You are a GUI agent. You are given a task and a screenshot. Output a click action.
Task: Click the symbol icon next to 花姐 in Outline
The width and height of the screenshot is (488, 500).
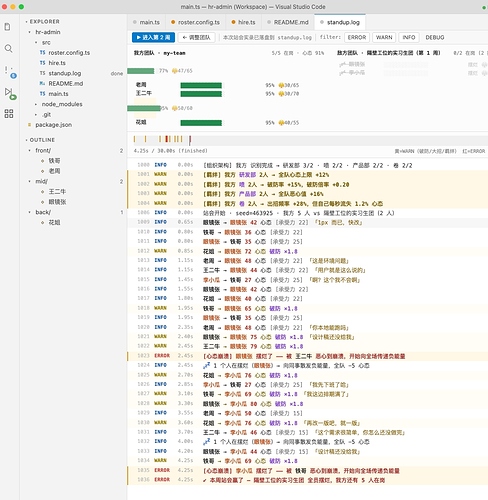click(42, 222)
